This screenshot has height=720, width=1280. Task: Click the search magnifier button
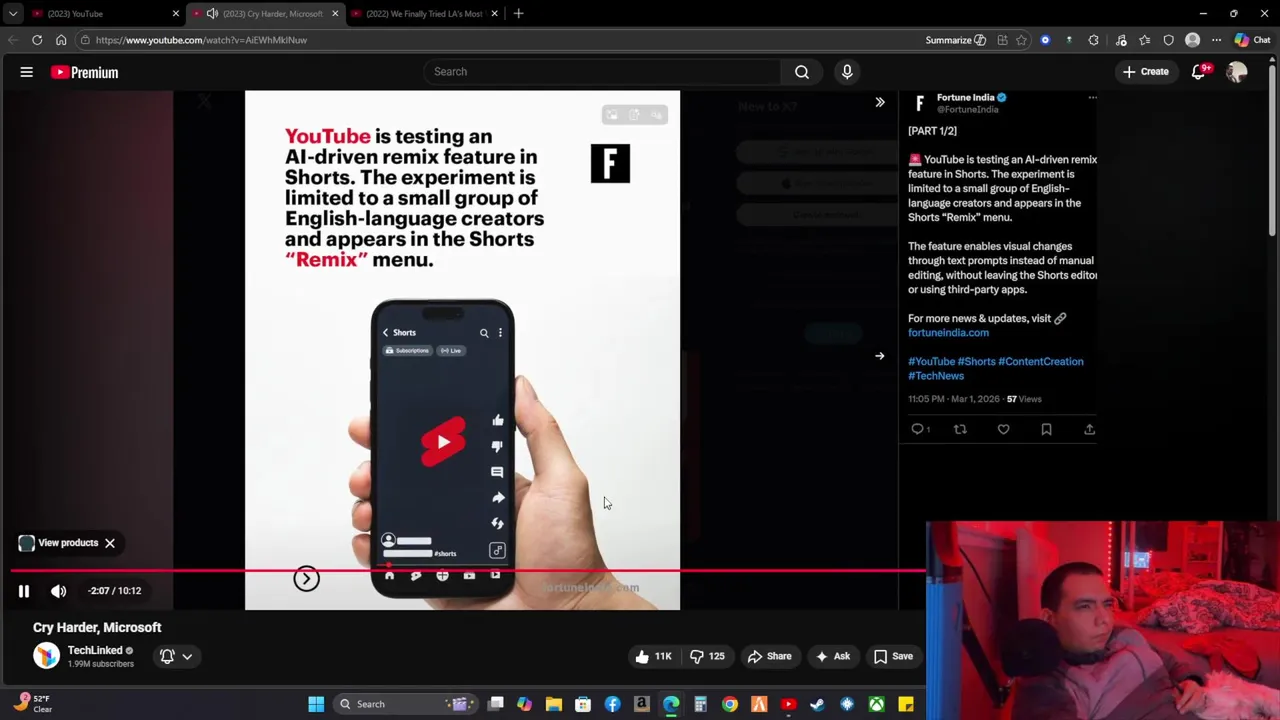(x=802, y=72)
